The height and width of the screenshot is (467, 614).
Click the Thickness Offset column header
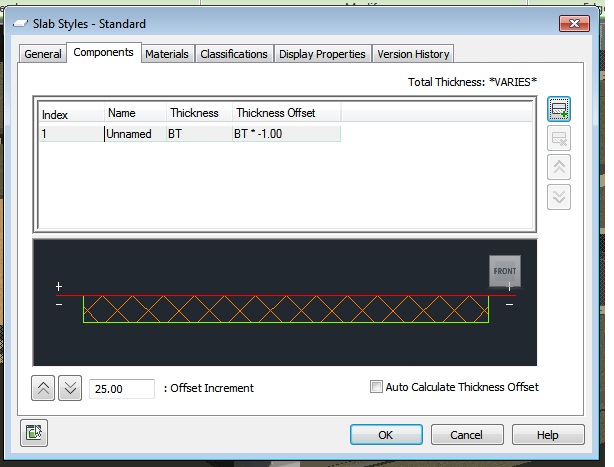click(x=287, y=113)
